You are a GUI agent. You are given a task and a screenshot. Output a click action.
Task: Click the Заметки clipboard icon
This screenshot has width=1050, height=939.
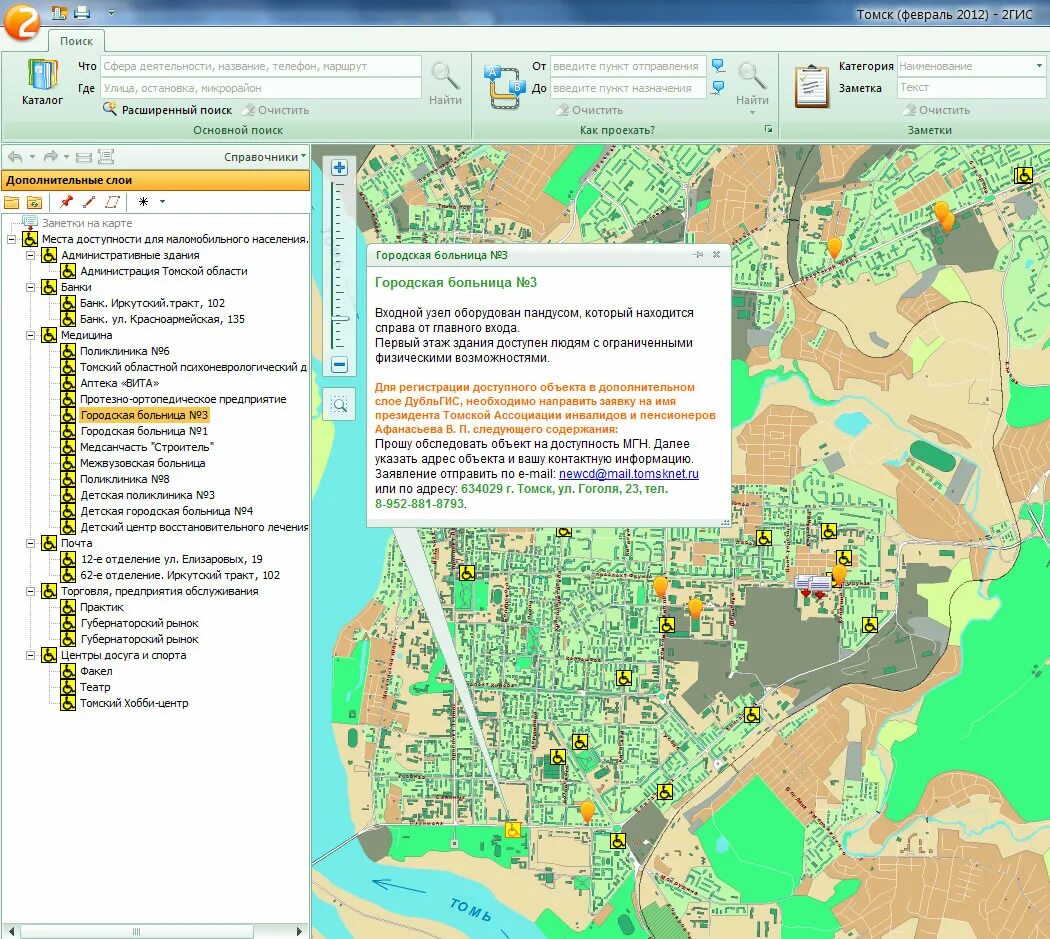(812, 86)
